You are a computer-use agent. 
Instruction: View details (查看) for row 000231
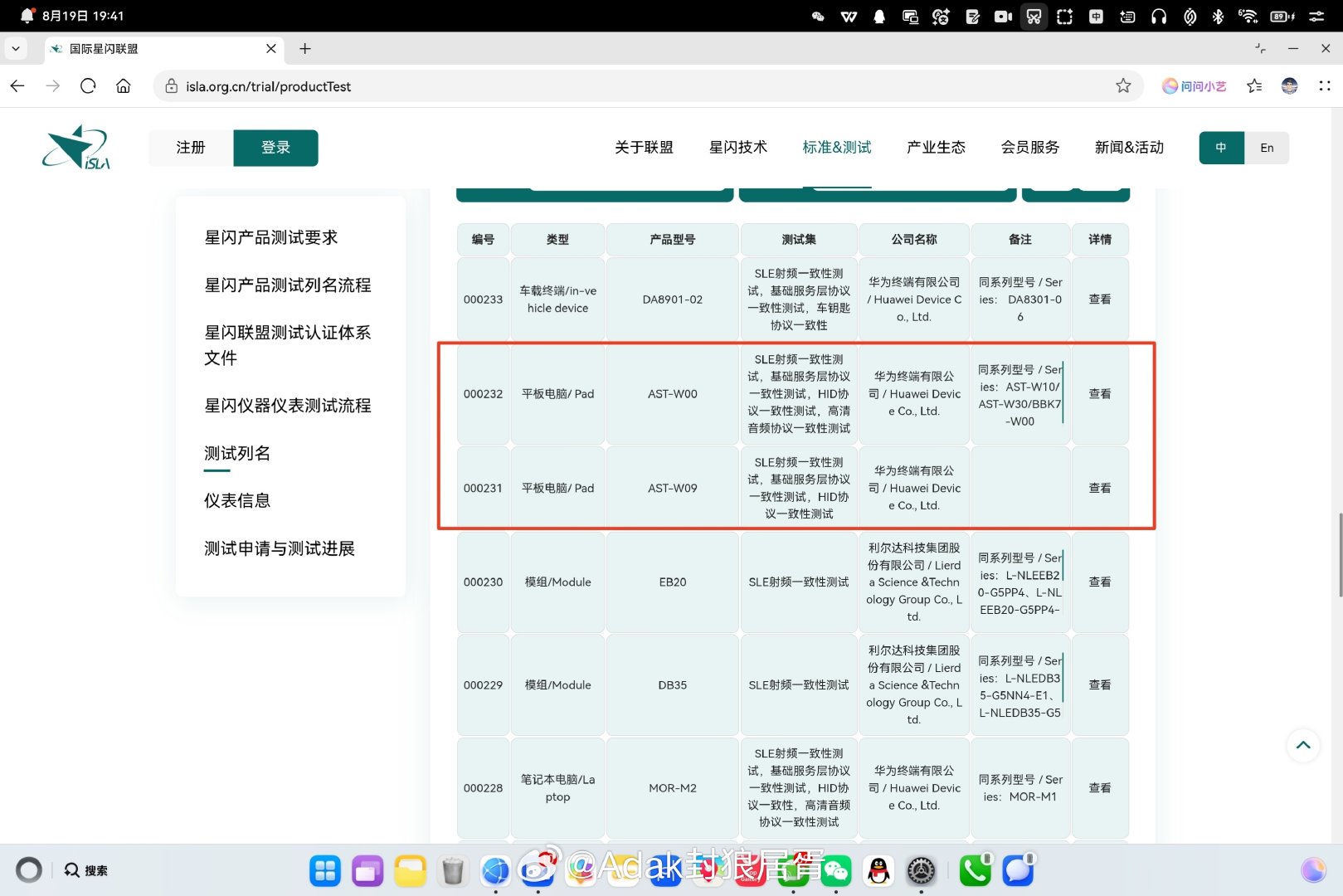(x=1100, y=489)
